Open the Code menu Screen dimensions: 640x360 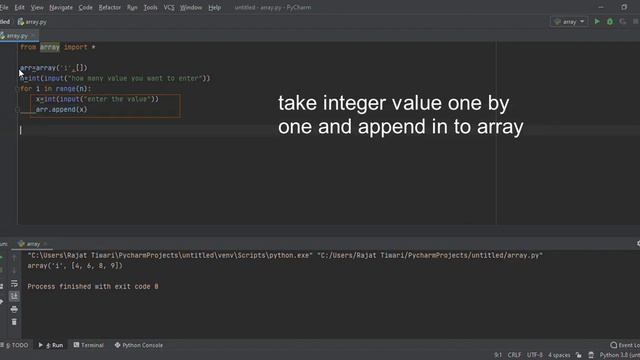(85, 7)
